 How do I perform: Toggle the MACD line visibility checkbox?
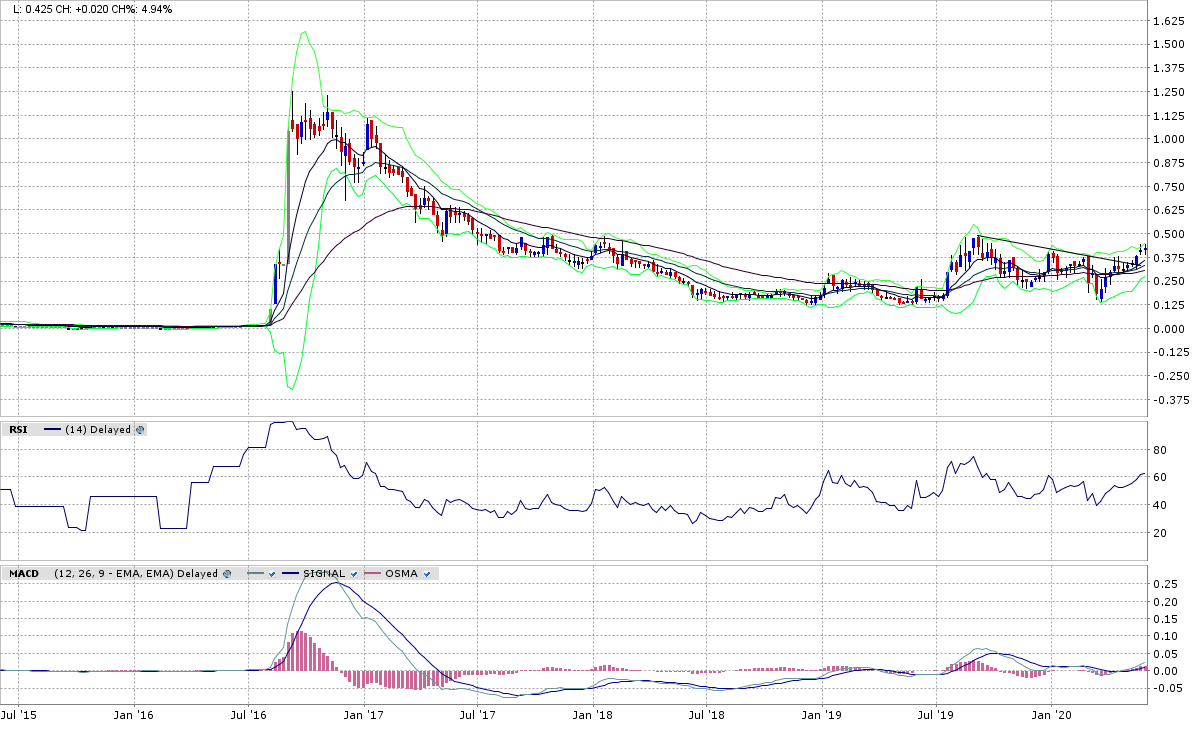click(x=273, y=574)
